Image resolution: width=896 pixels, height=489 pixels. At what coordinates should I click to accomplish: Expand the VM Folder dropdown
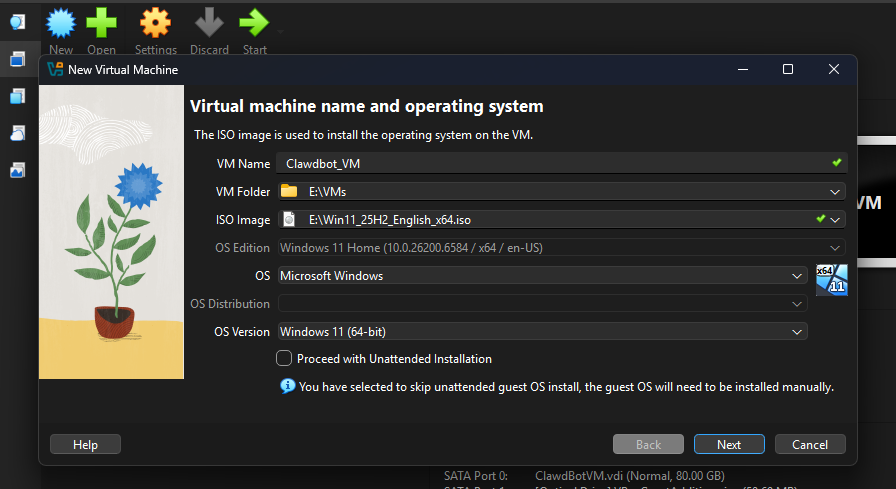835,192
